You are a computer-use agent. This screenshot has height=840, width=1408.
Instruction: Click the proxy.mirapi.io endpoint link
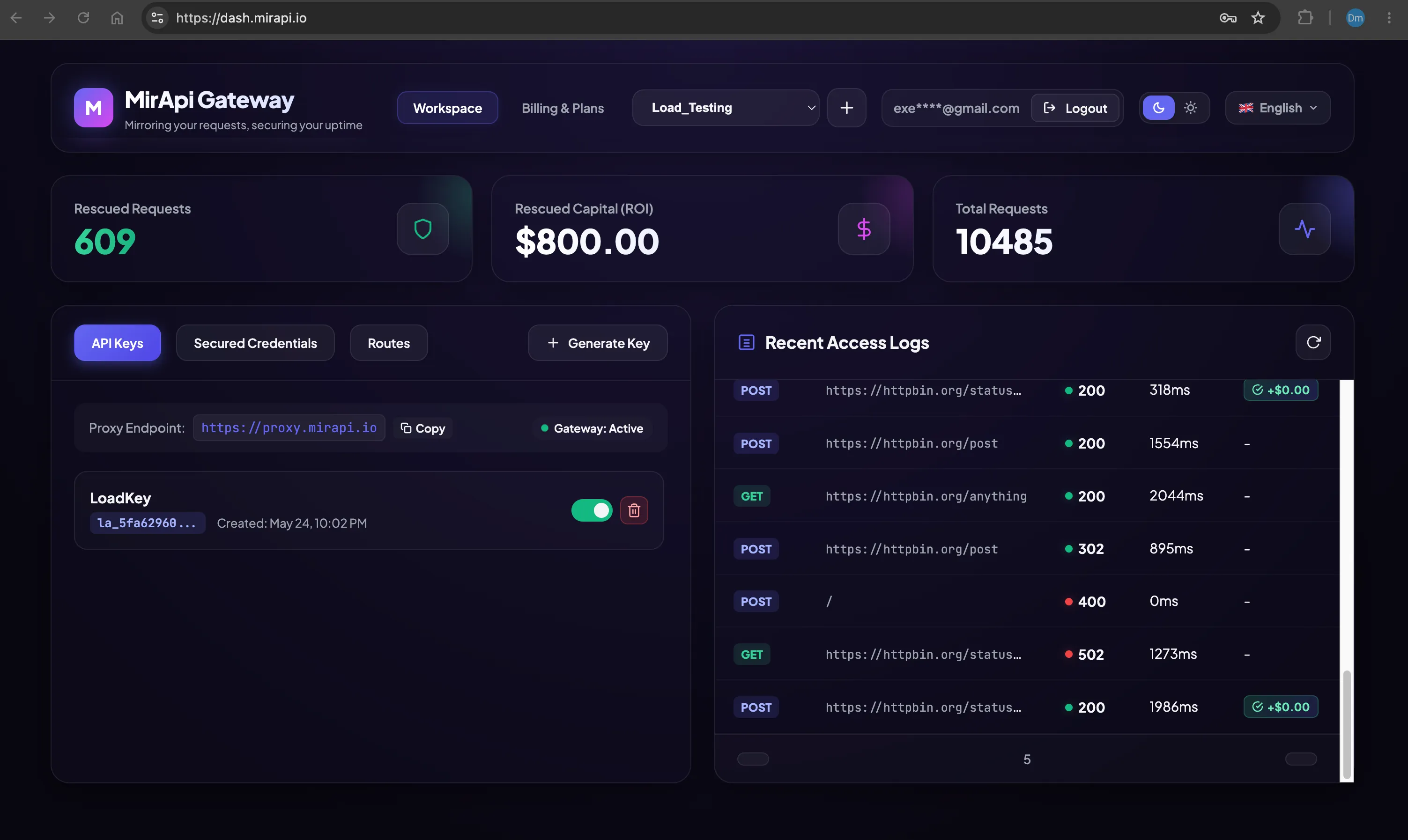click(x=289, y=428)
